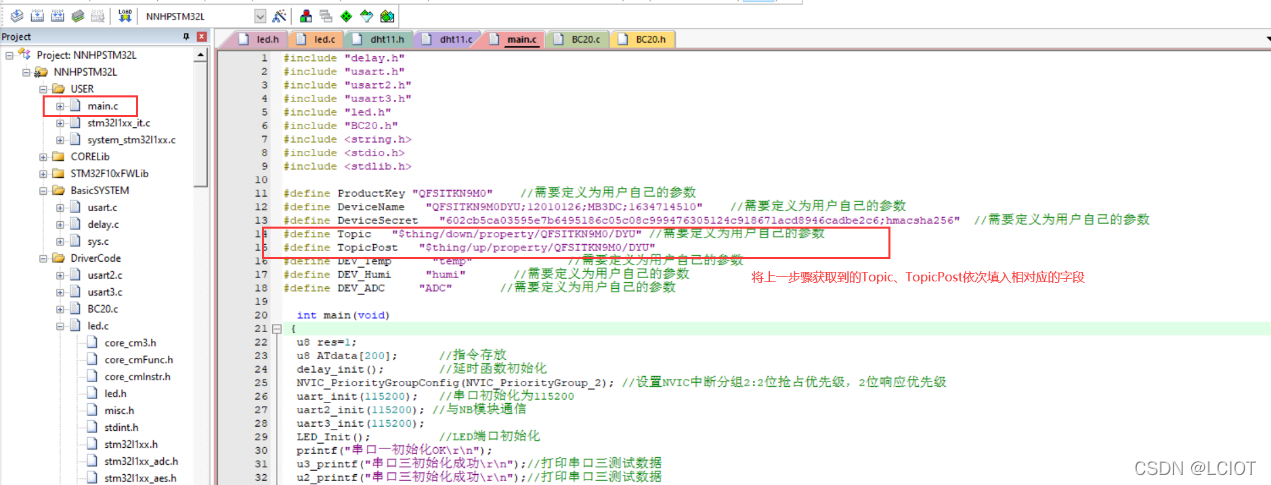This screenshot has height=485, width=1271.
Task: Open the NNHPSTM32L target selection dropdown
Action: tap(260, 16)
